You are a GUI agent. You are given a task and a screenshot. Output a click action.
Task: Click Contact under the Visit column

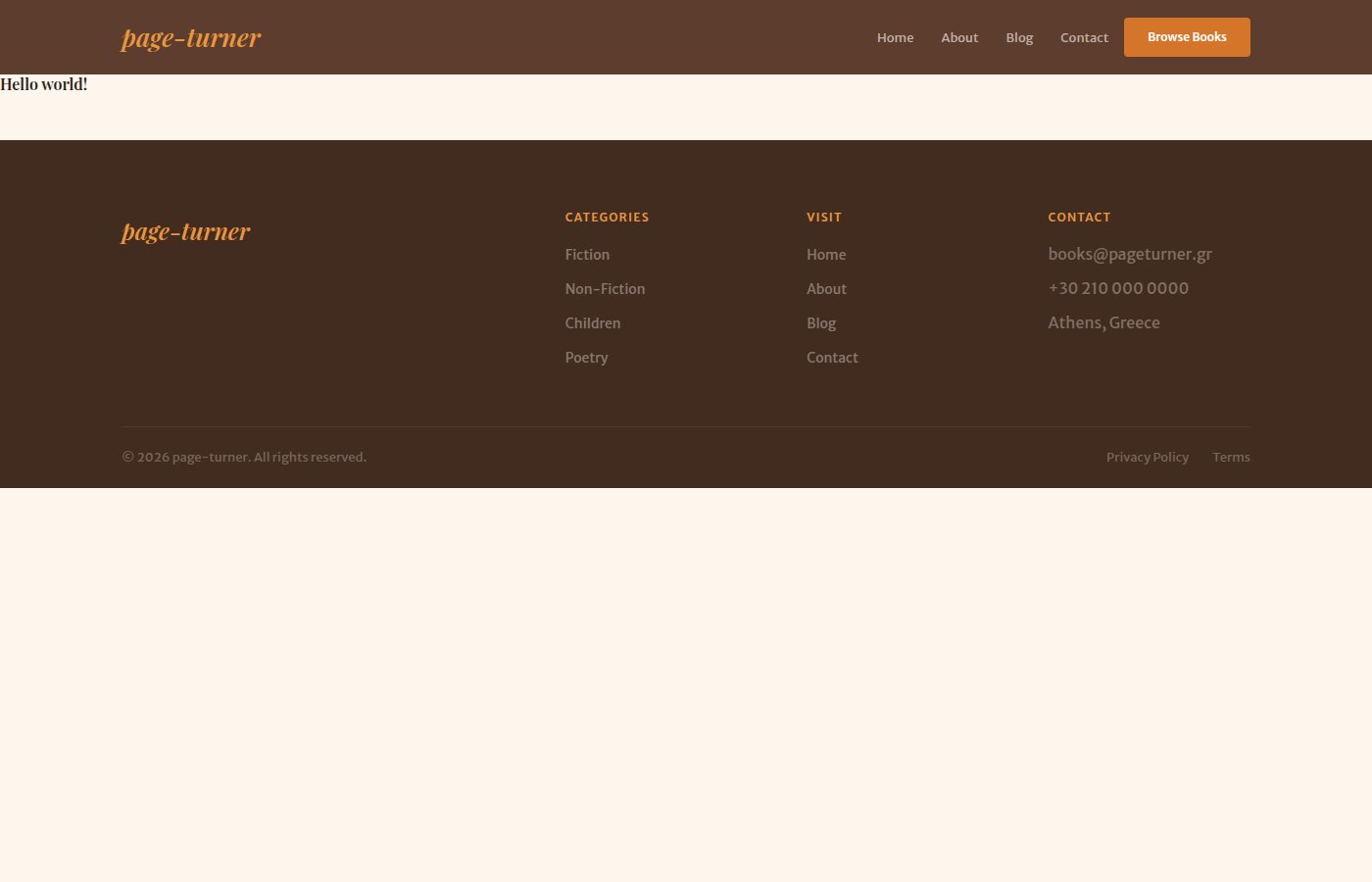click(832, 358)
